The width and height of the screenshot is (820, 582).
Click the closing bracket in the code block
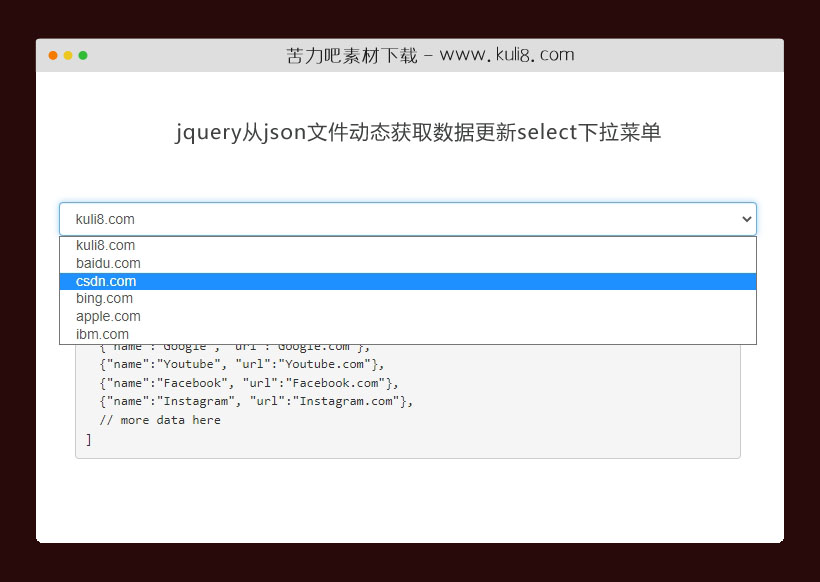click(87, 437)
